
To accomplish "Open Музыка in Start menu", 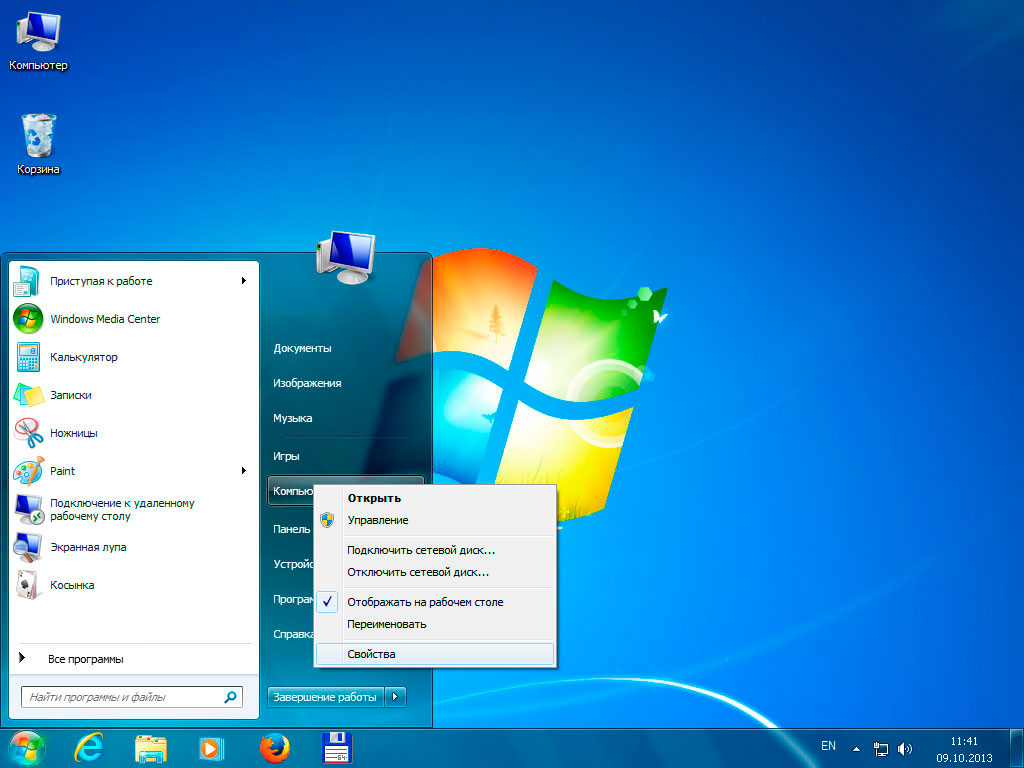I will coord(293,418).
